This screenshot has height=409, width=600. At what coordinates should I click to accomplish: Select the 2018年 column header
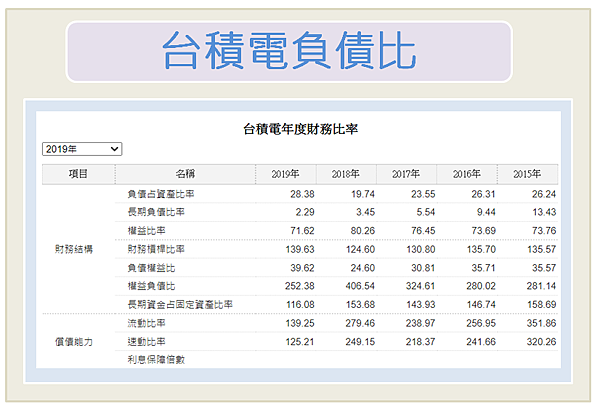tap(346, 174)
